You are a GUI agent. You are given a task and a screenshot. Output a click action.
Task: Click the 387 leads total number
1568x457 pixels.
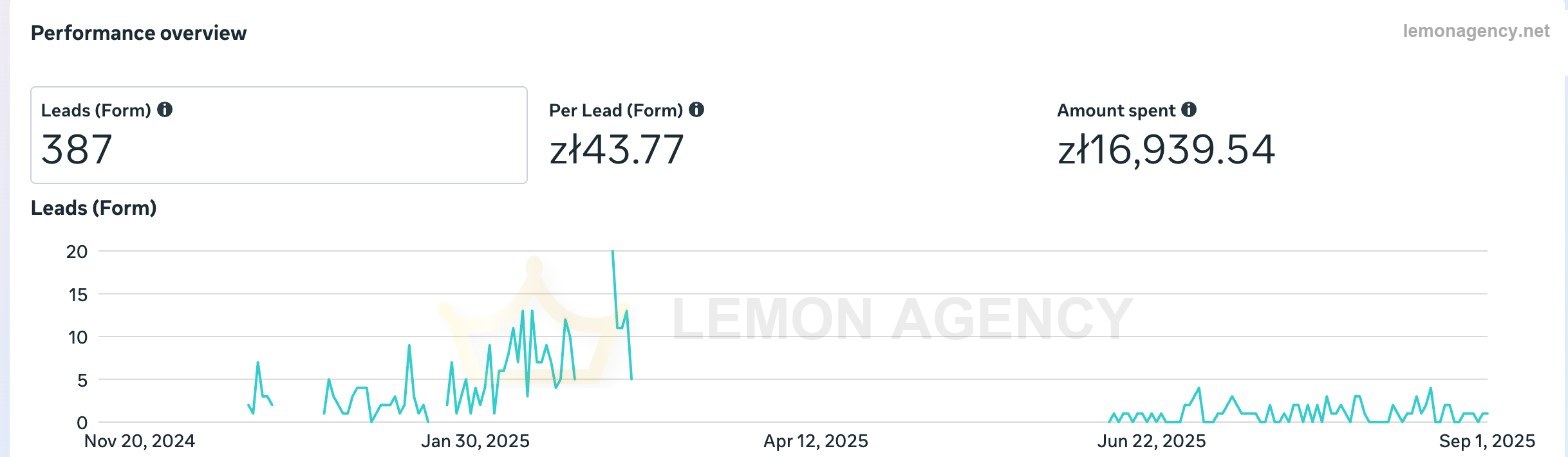pos(77,151)
